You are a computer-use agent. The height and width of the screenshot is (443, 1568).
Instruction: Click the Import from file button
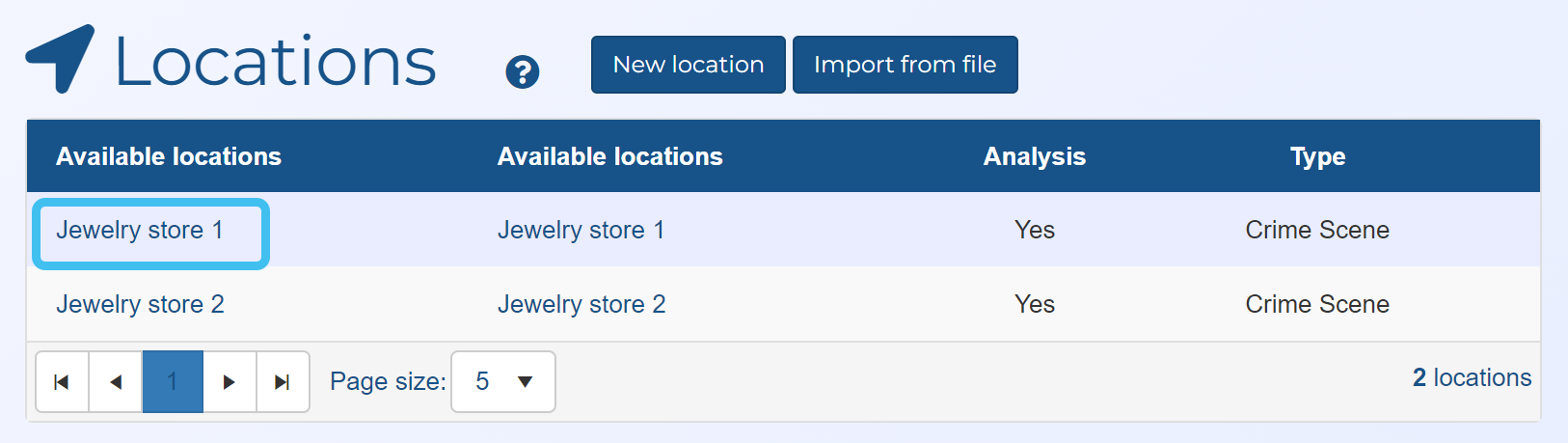[905, 65]
